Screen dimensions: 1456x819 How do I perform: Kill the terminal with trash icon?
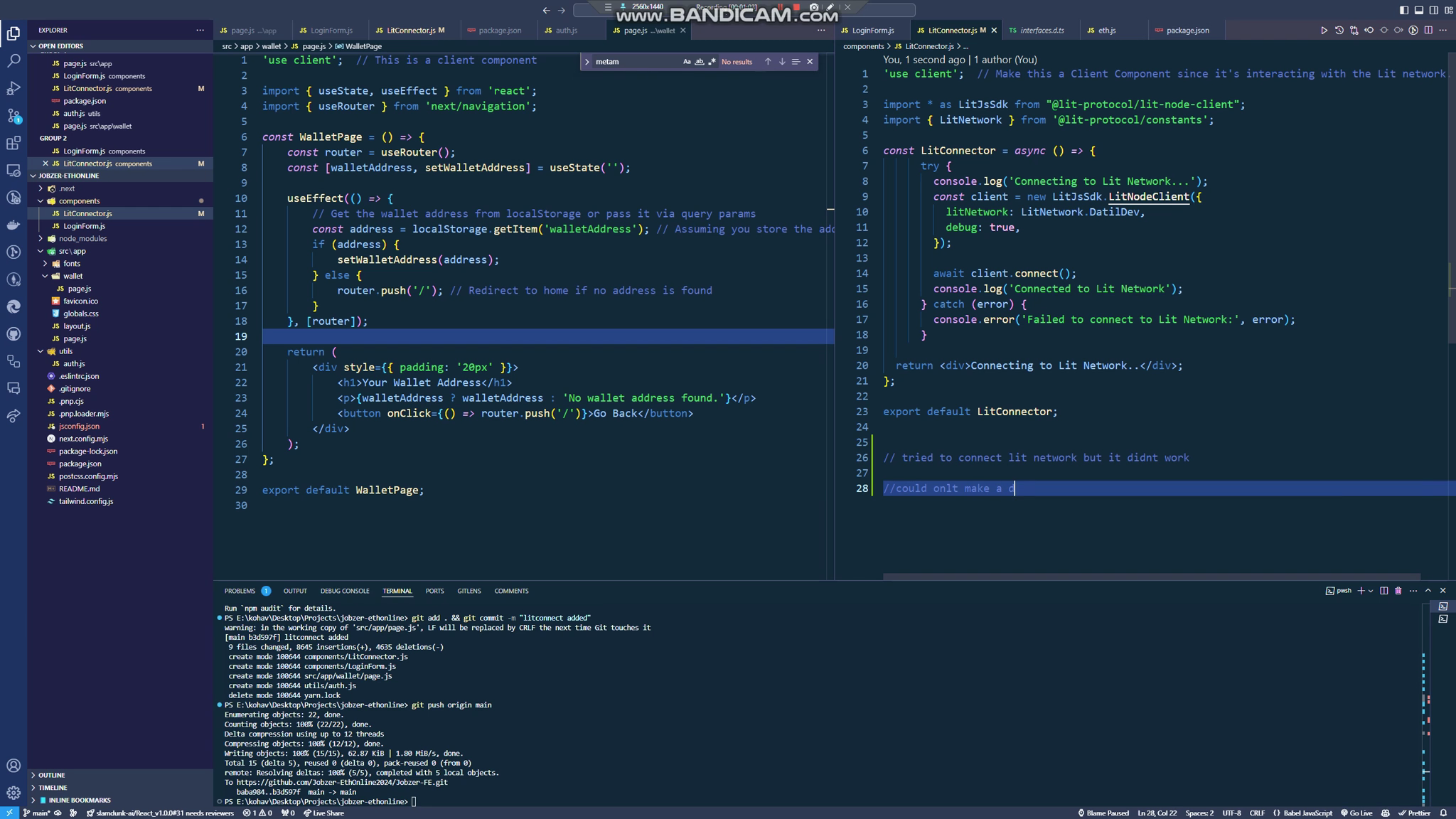tap(1398, 591)
